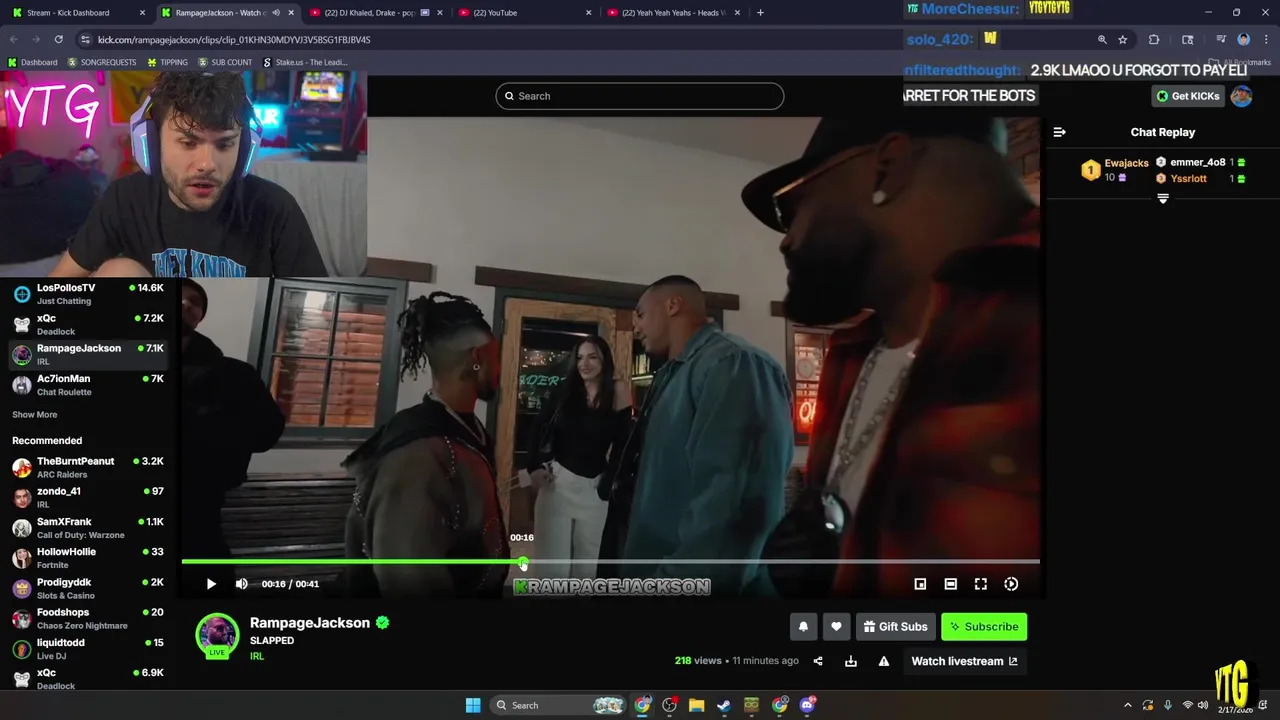Image resolution: width=1280 pixels, height=720 pixels.
Task: Collapse the Chat Replay panel
Action: click(1059, 132)
